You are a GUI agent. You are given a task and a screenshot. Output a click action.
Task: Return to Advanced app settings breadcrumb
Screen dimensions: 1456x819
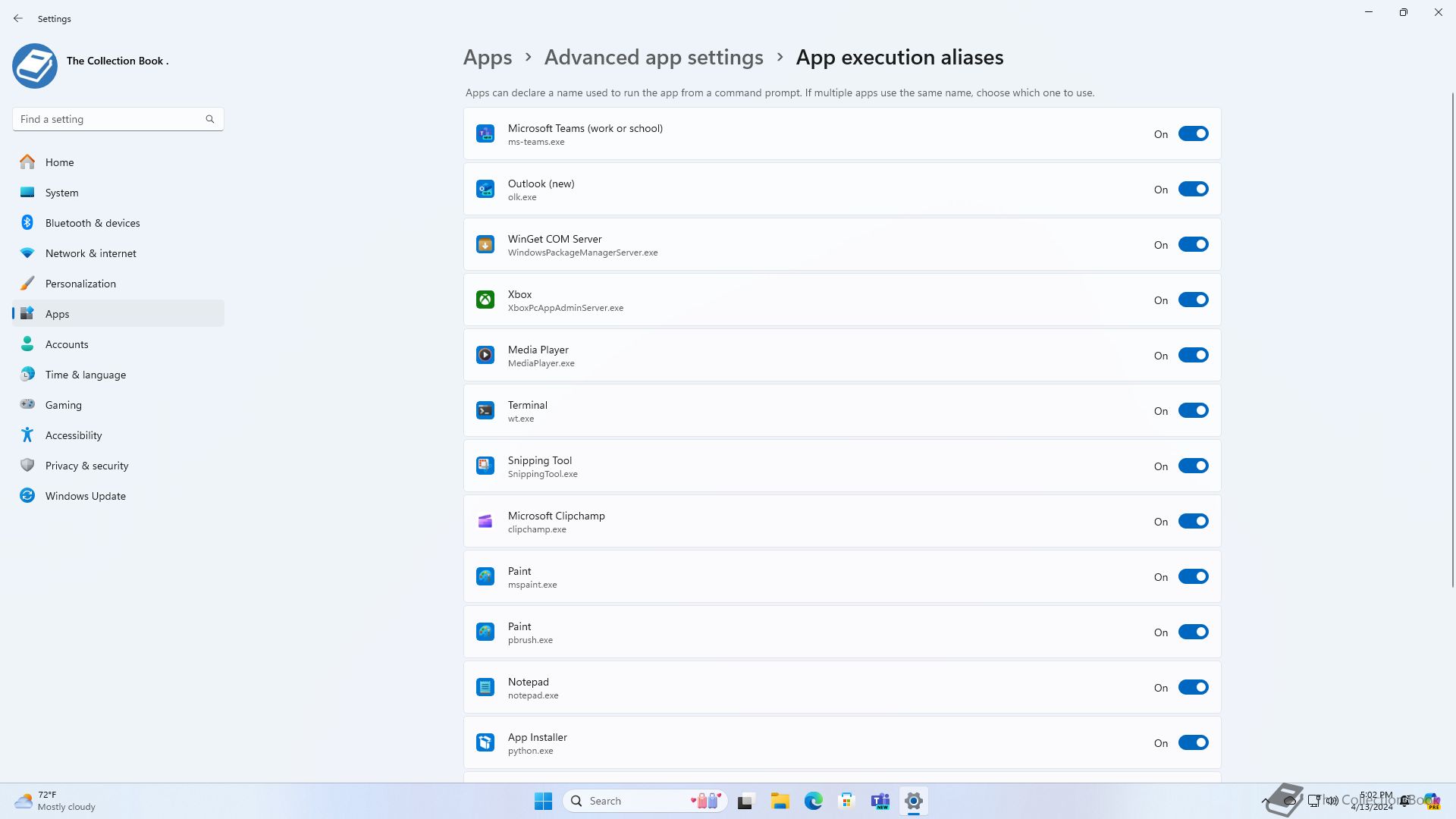(654, 58)
